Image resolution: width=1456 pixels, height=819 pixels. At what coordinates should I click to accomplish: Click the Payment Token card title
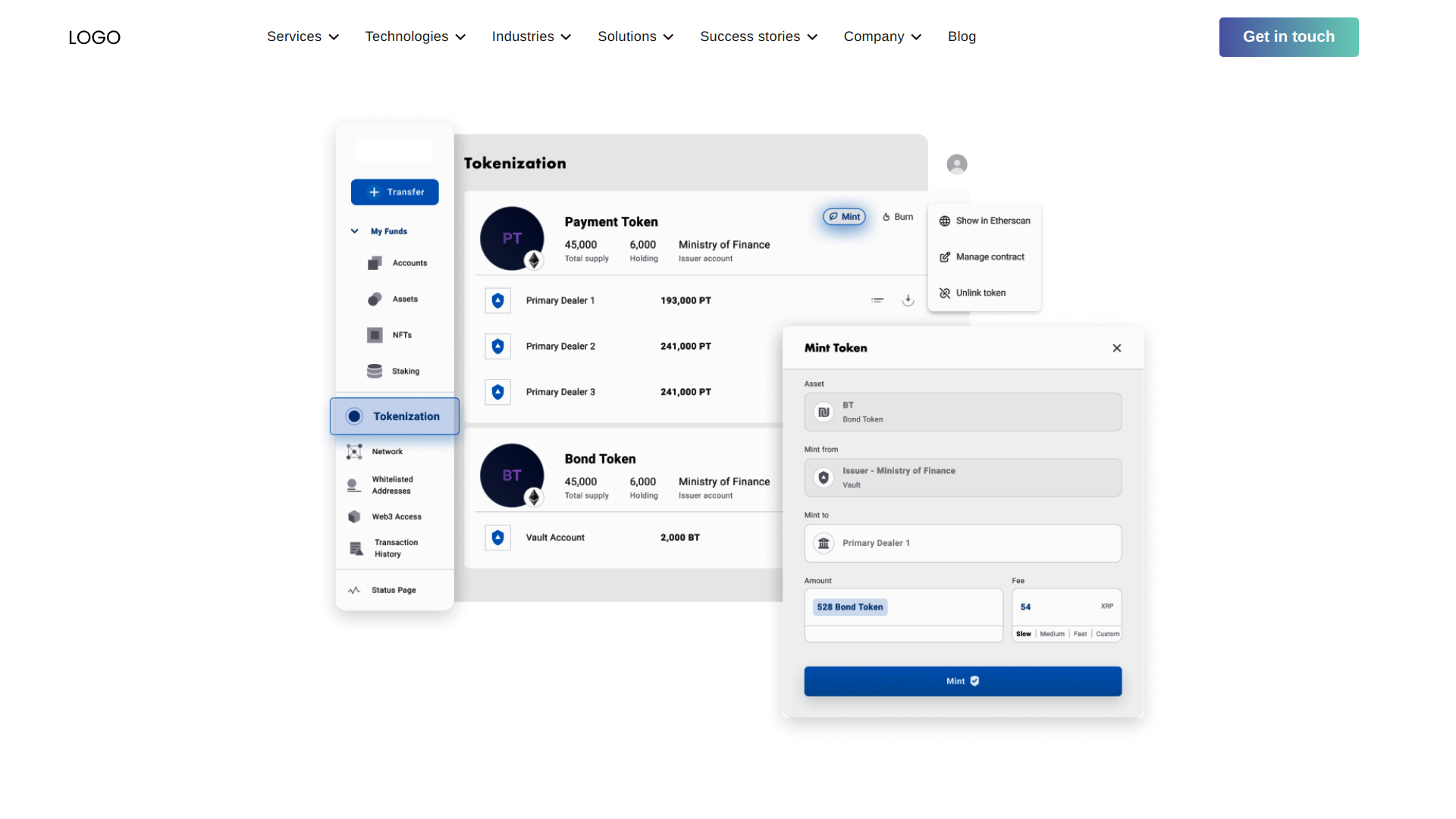[x=610, y=221]
